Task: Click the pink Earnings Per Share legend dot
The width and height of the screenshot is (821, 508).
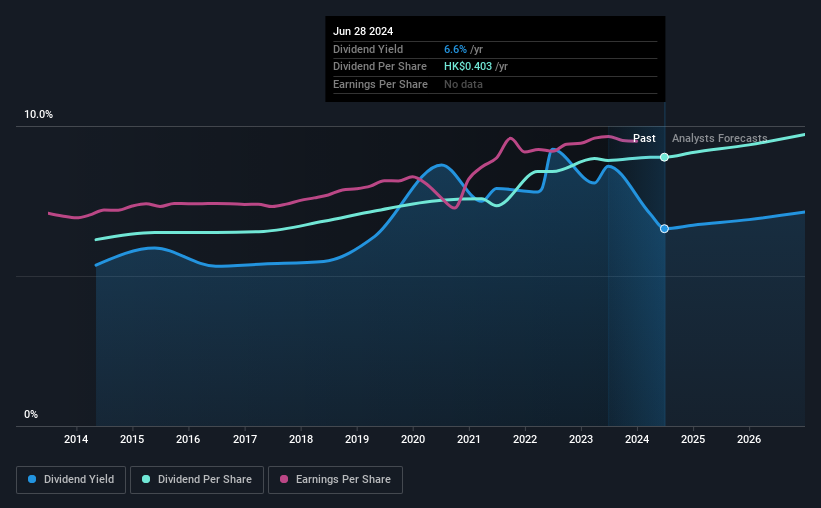Action: pyautogui.click(x=284, y=479)
